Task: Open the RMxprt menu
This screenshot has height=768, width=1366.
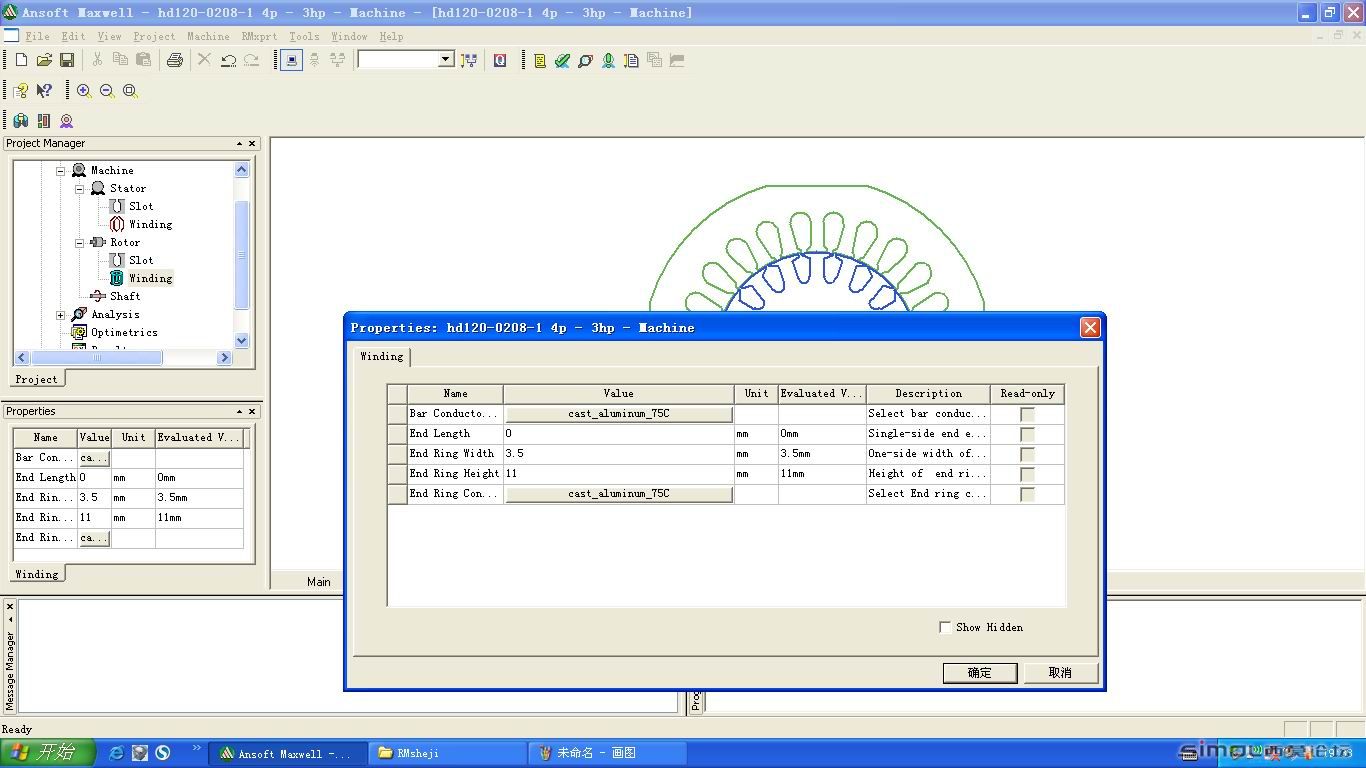Action: pos(259,36)
